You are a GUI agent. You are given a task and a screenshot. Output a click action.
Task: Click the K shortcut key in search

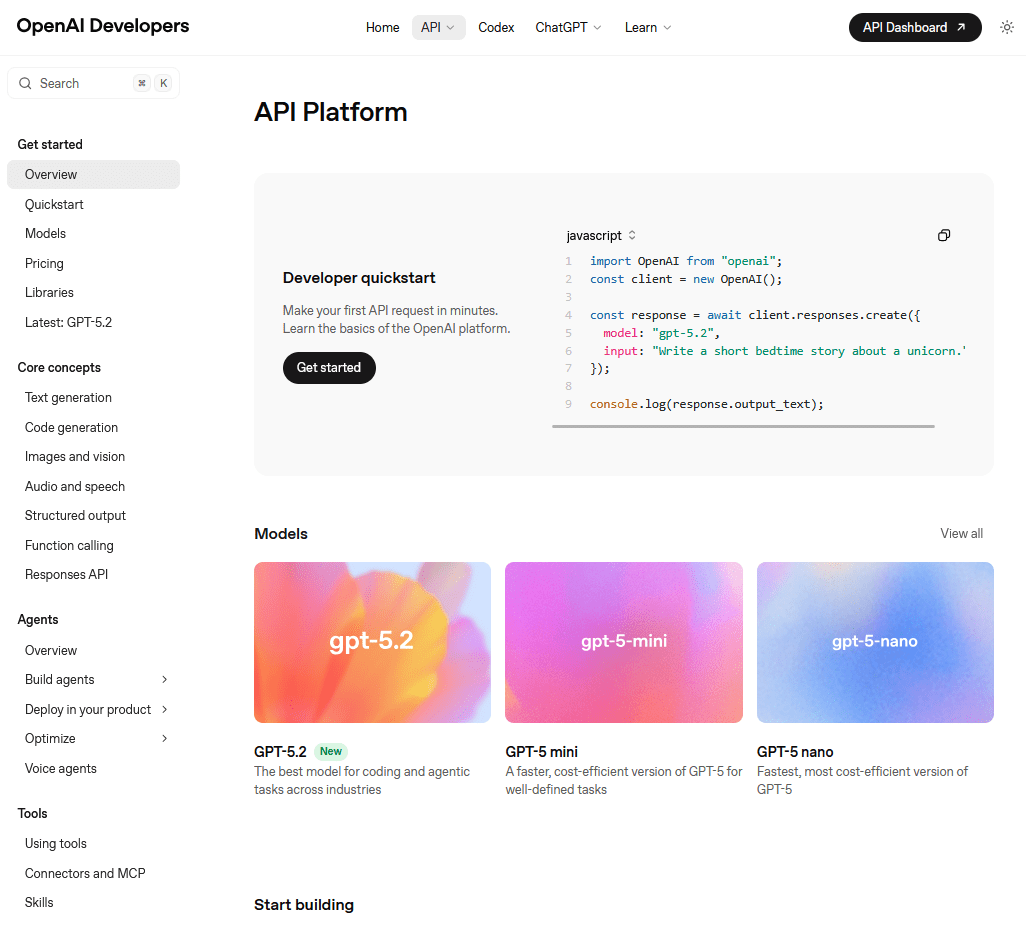[164, 83]
